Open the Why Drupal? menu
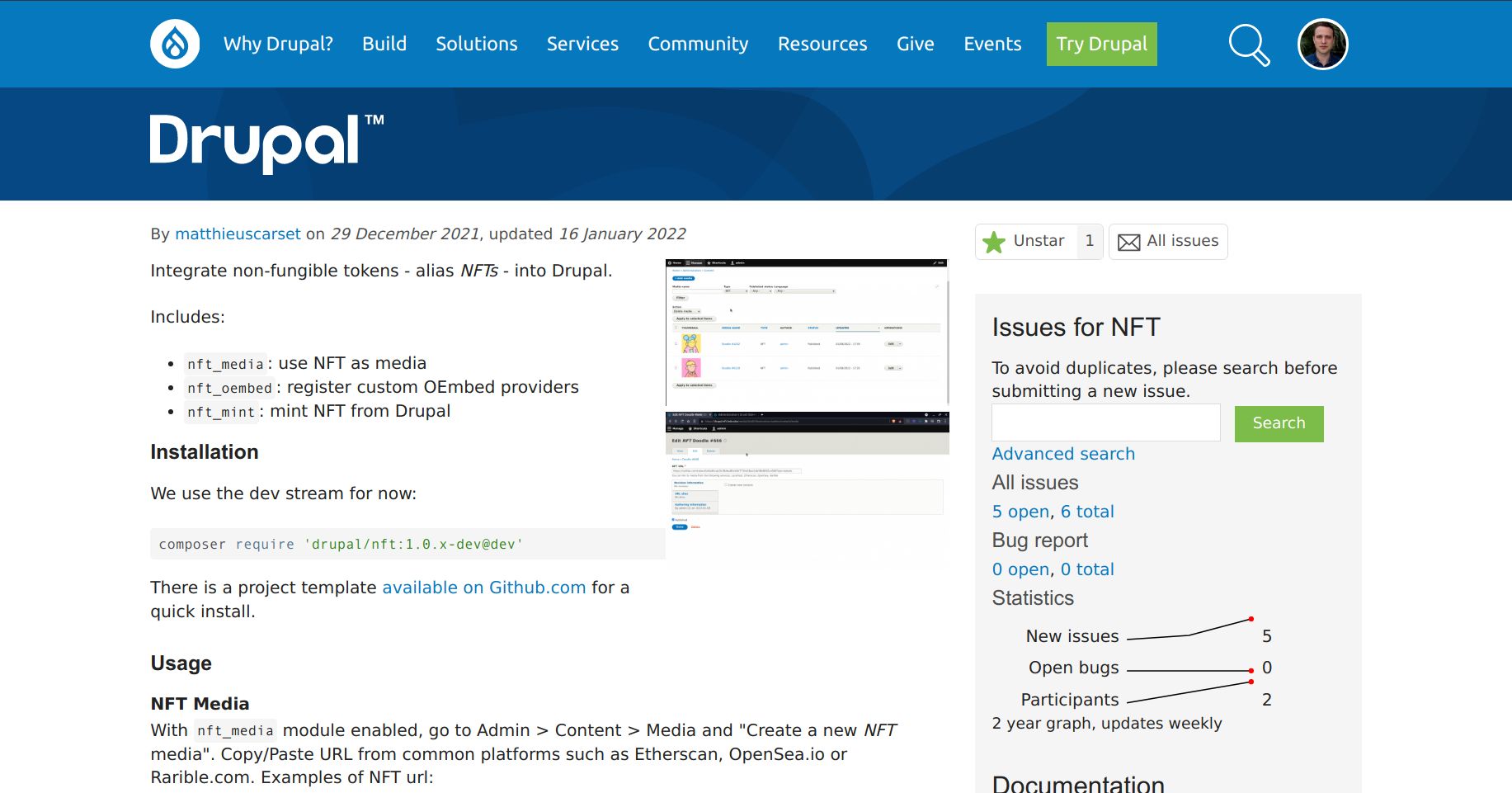 coord(278,44)
